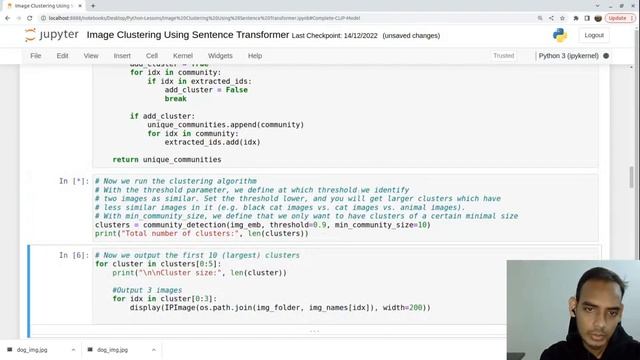Open the Cell menu
Image resolution: width=640 pixels, height=360 pixels.
tap(151, 56)
